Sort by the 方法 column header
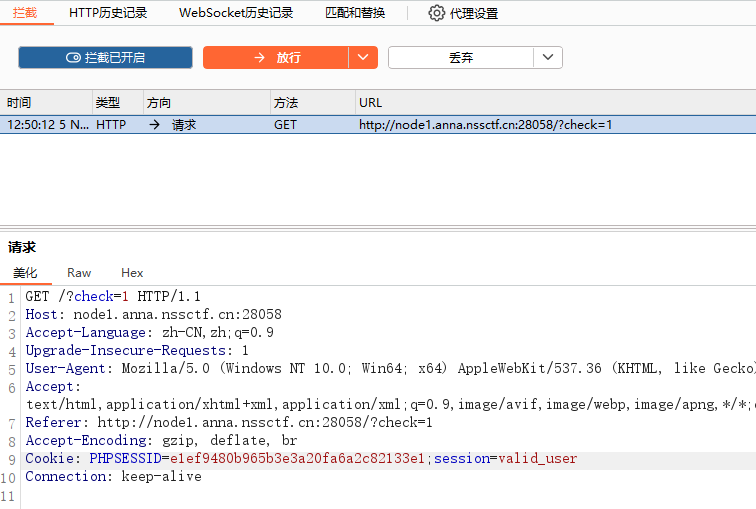 point(286,102)
